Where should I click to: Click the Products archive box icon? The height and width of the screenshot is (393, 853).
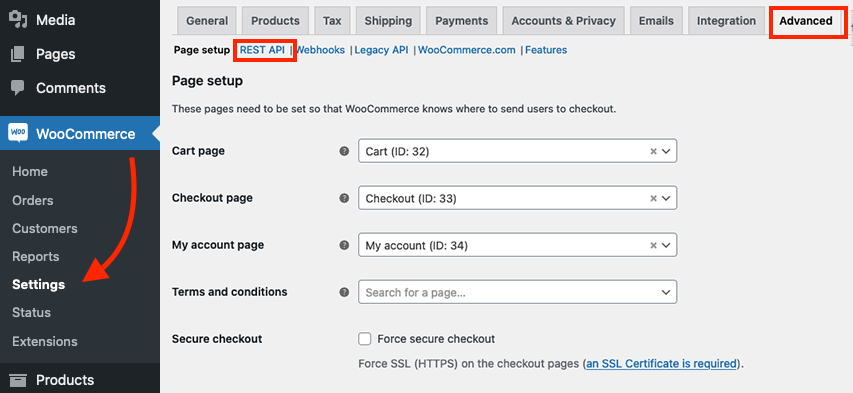pyautogui.click(x=18, y=379)
